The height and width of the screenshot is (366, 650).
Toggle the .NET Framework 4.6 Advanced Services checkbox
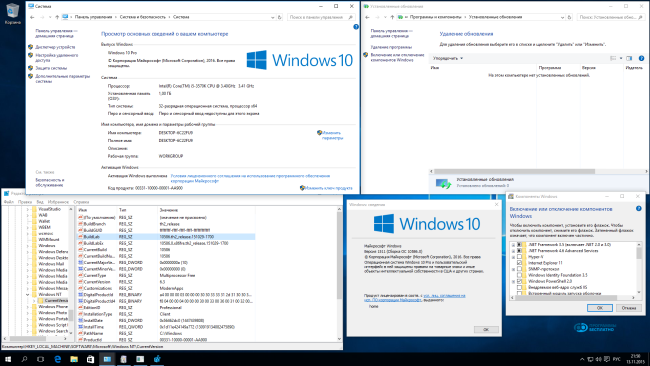pyautogui.click(x=519, y=251)
